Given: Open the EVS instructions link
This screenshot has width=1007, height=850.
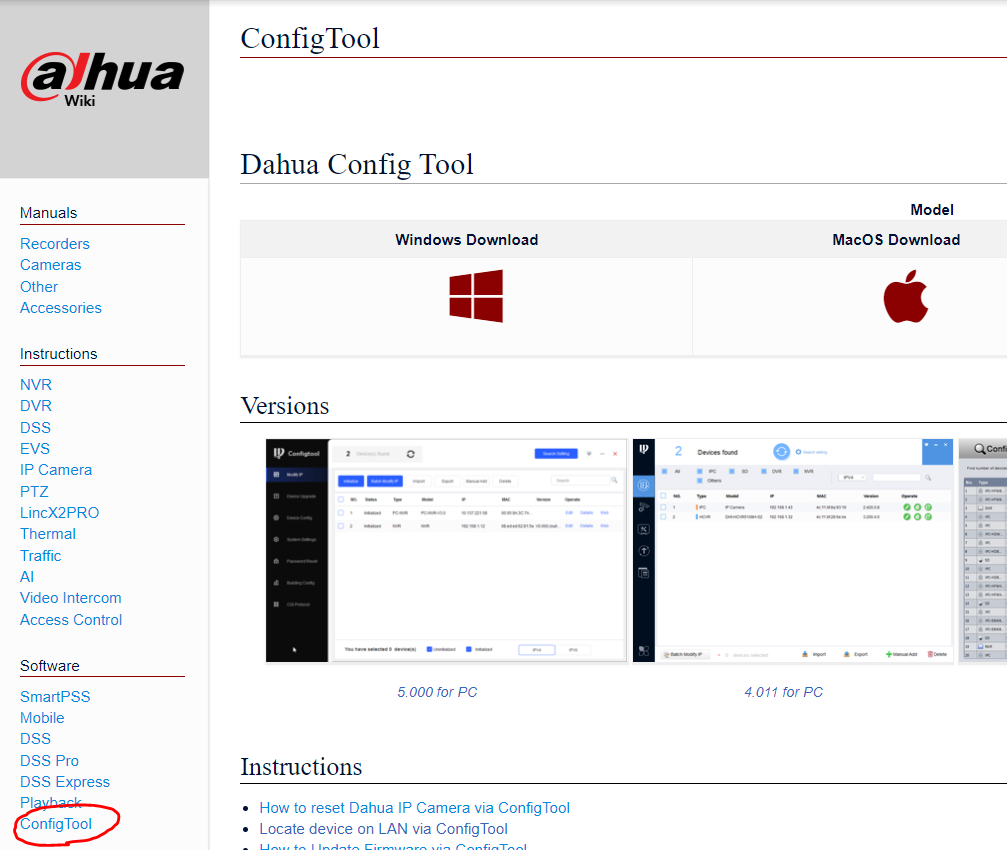Looking at the screenshot, I should pyautogui.click(x=35, y=449).
